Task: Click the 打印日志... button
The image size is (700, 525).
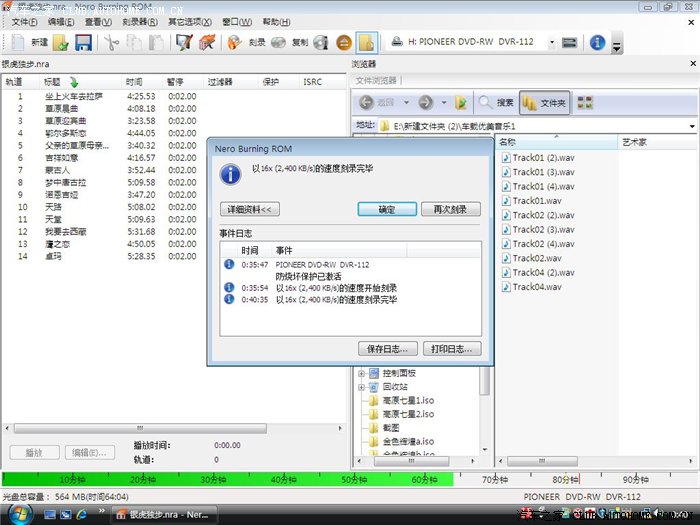Action: point(452,349)
